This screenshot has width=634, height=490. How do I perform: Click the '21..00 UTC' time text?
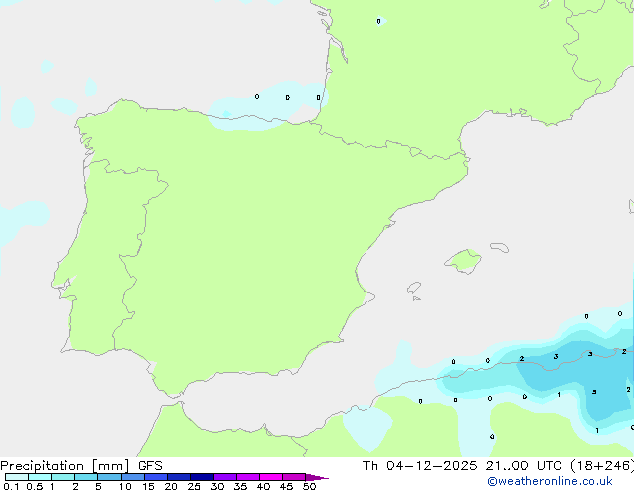524,466
